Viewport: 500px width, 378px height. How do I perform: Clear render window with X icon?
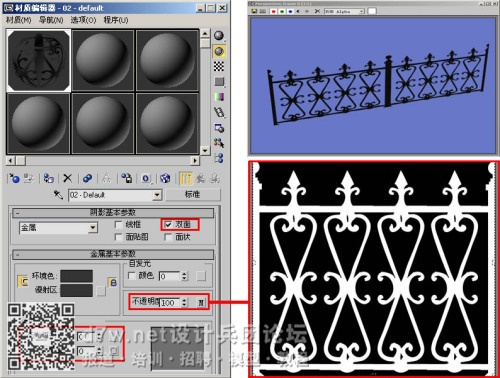pyautogui.click(x=317, y=11)
